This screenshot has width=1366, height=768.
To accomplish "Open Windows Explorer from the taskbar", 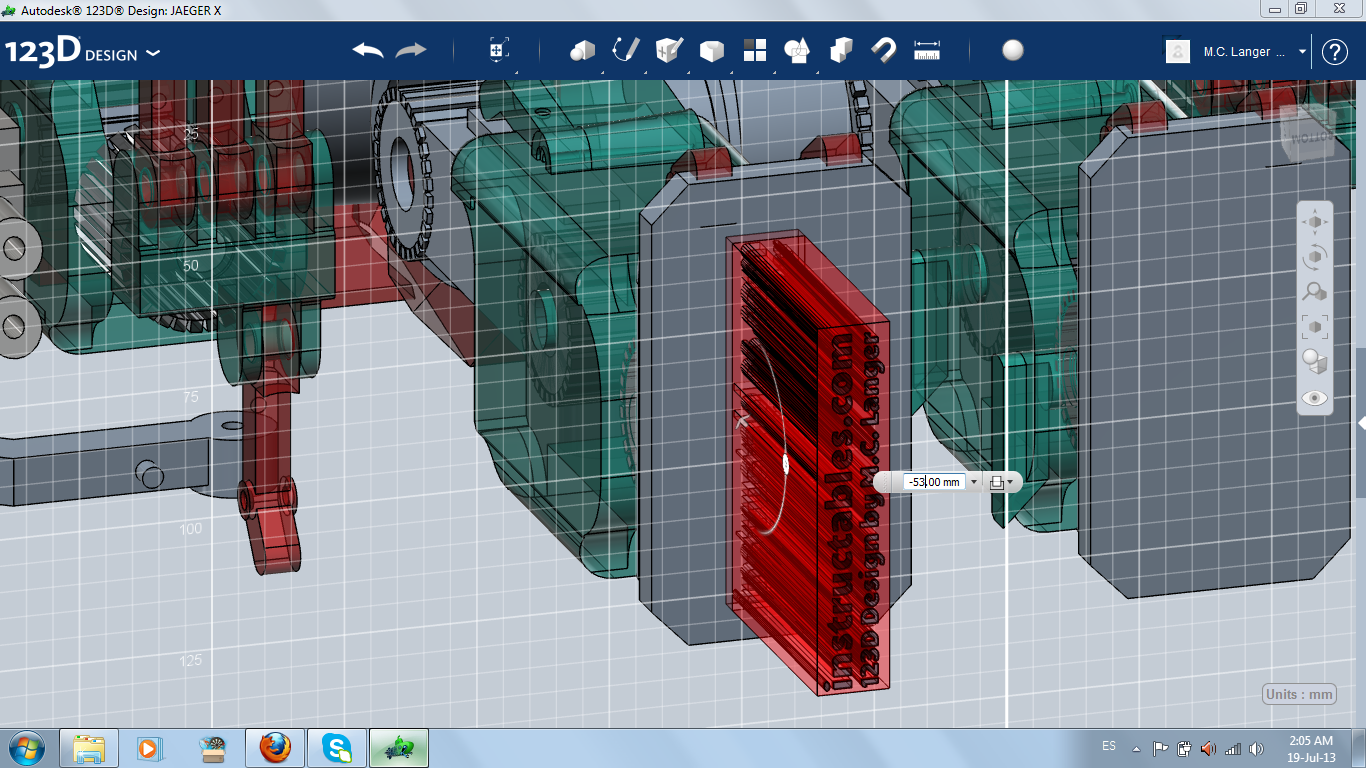I will [89, 748].
